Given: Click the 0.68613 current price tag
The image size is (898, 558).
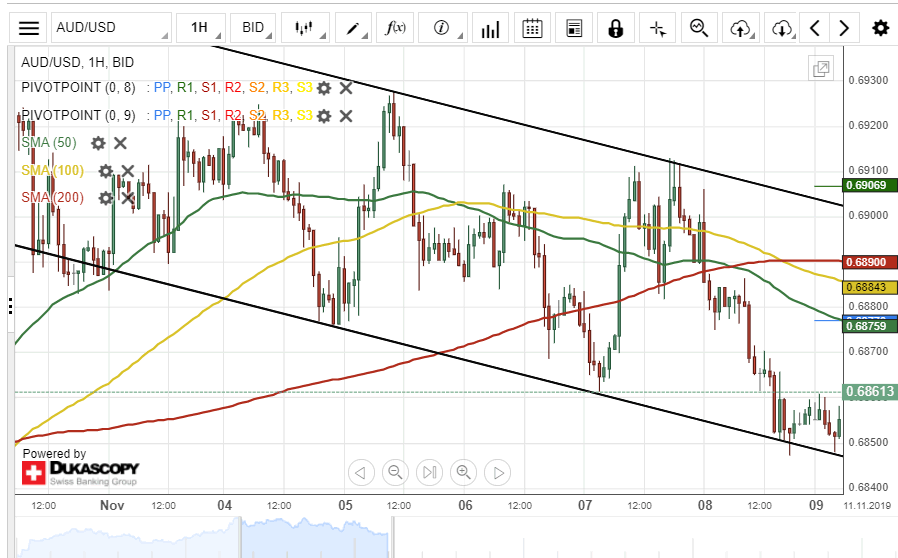Looking at the screenshot, I should (x=870, y=391).
